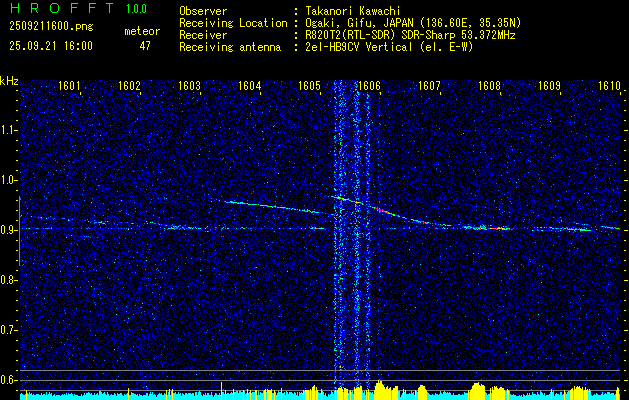Click the date 25.09.21 16:00
This screenshot has width=629, height=400.
(51, 46)
